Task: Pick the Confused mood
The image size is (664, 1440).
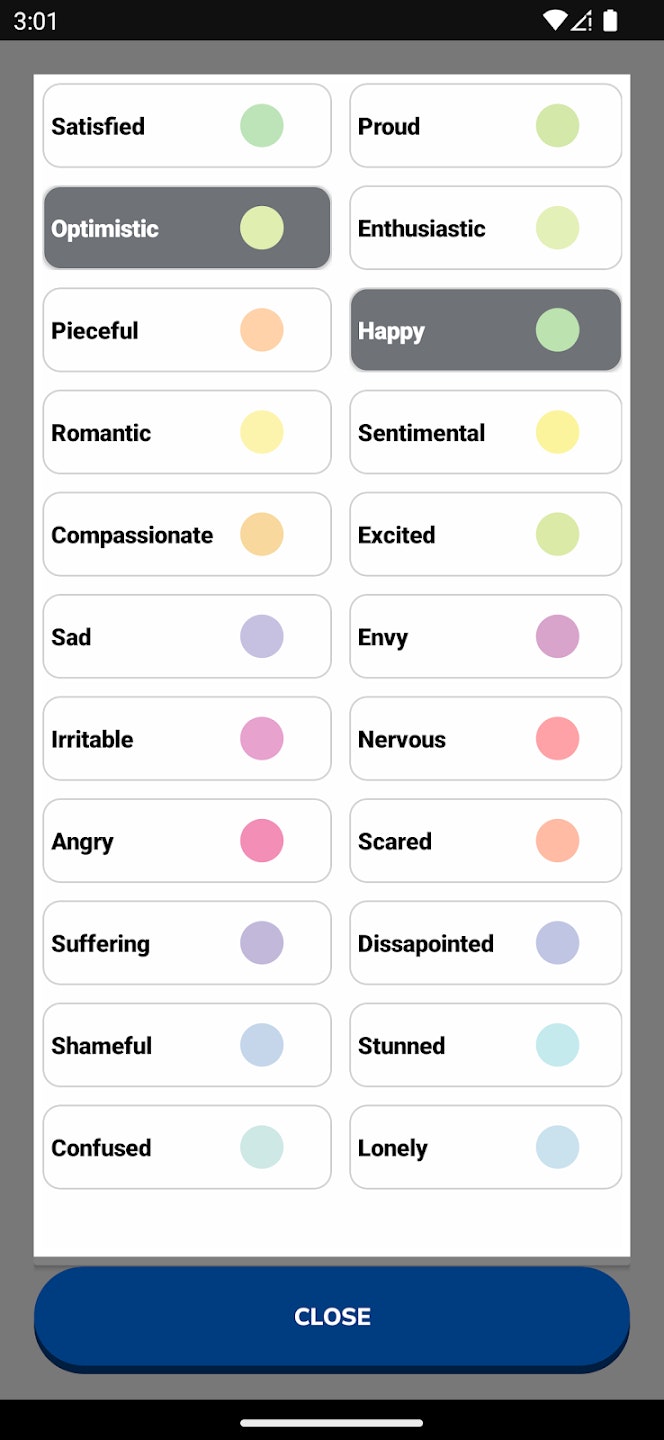Action: (x=187, y=1147)
